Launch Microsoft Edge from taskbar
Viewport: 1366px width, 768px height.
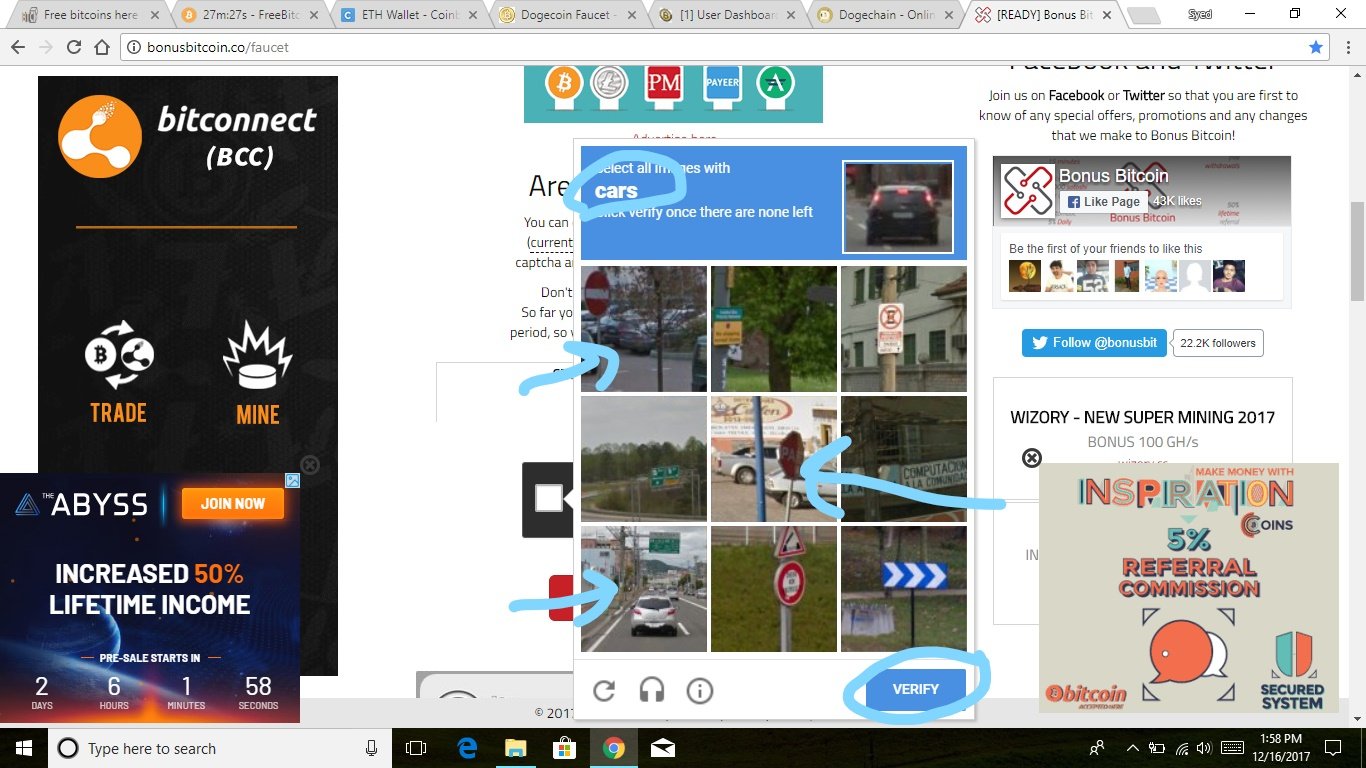point(467,748)
